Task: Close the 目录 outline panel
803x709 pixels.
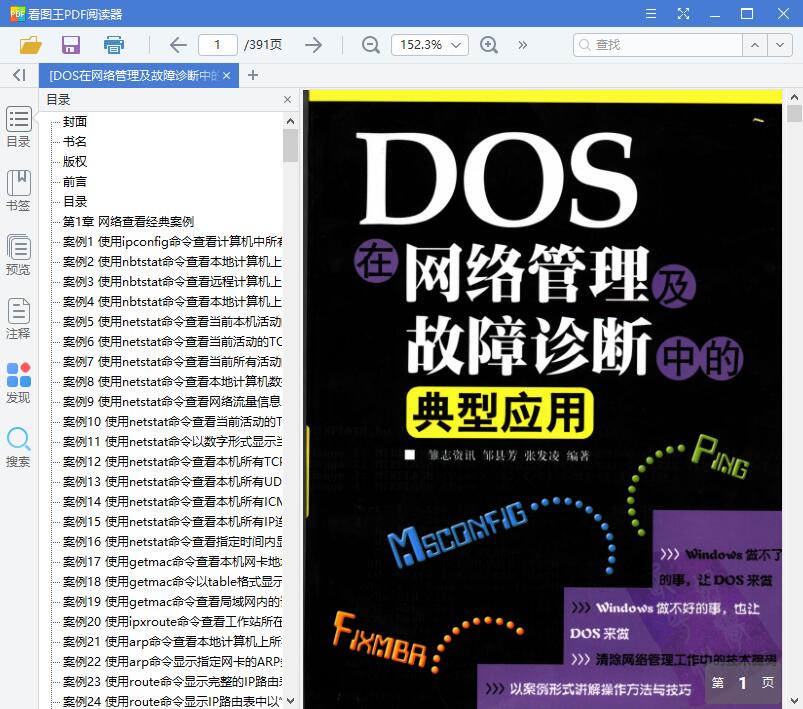Action: [287, 99]
